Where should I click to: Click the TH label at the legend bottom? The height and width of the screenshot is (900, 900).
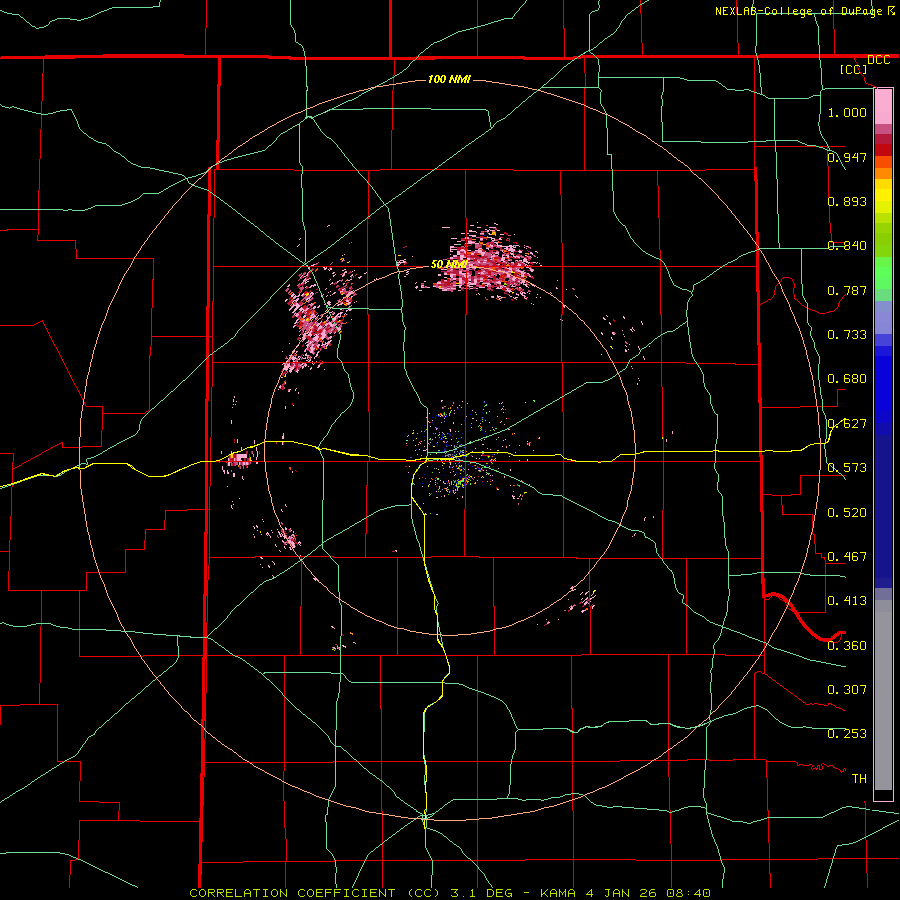(x=859, y=779)
